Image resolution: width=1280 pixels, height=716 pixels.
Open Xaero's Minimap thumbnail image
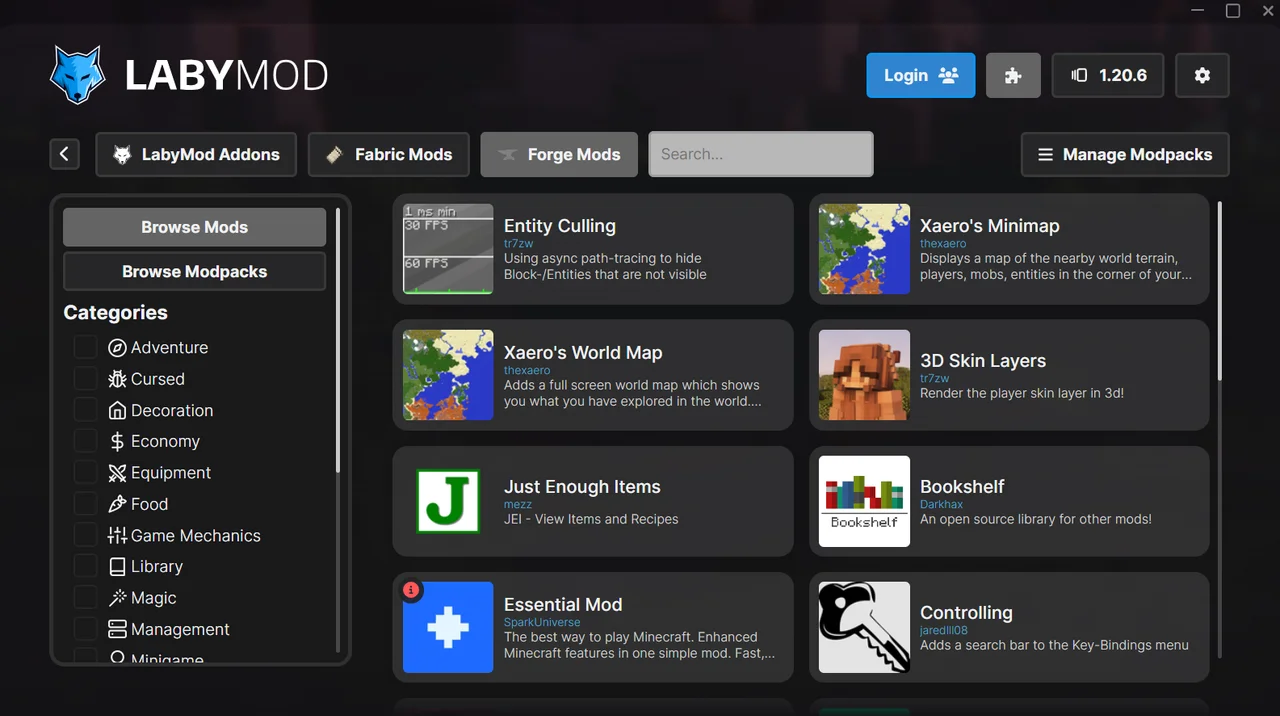point(864,249)
